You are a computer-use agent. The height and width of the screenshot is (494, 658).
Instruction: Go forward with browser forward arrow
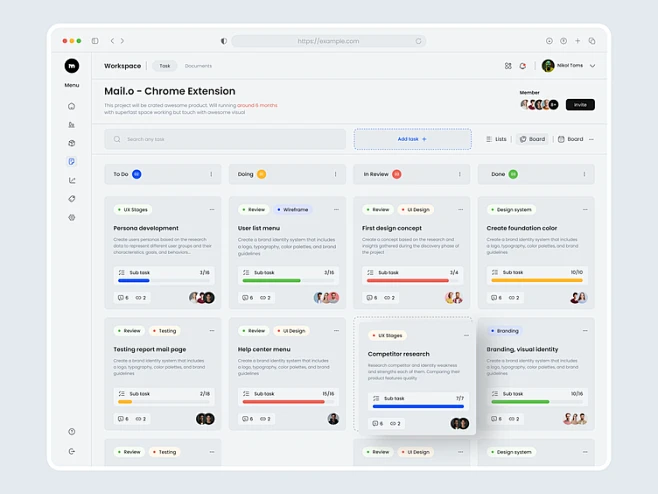pyautogui.click(x=122, y=41)
